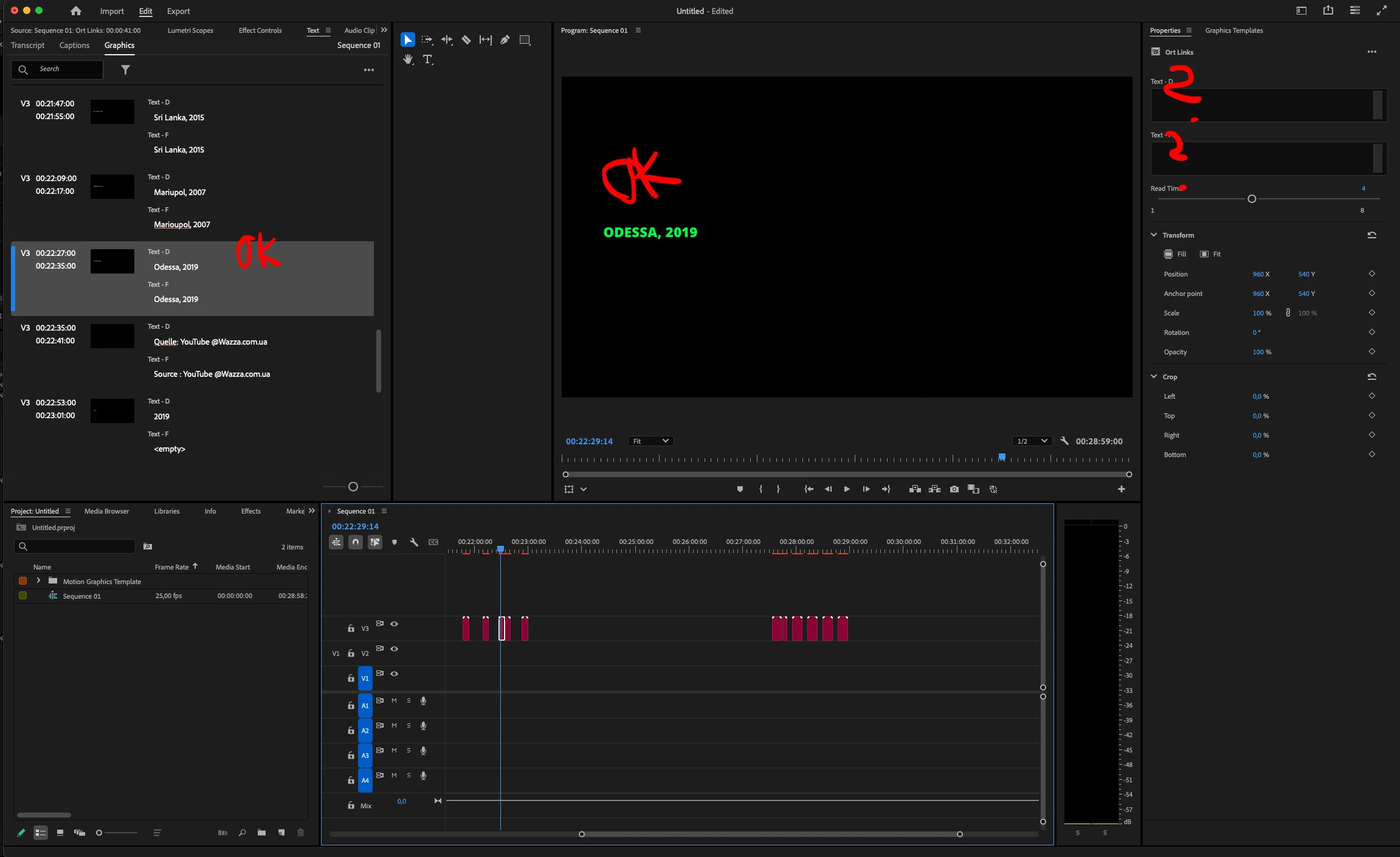
Task: Select the Razor tool
Action: tap(466, 40)
